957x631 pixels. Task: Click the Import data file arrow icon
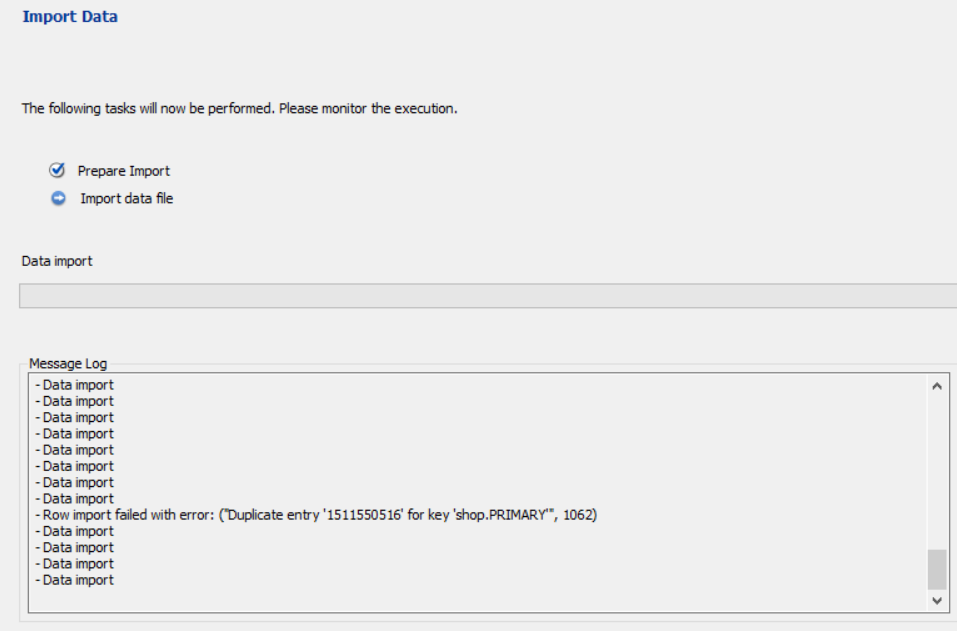pos(57,198)
